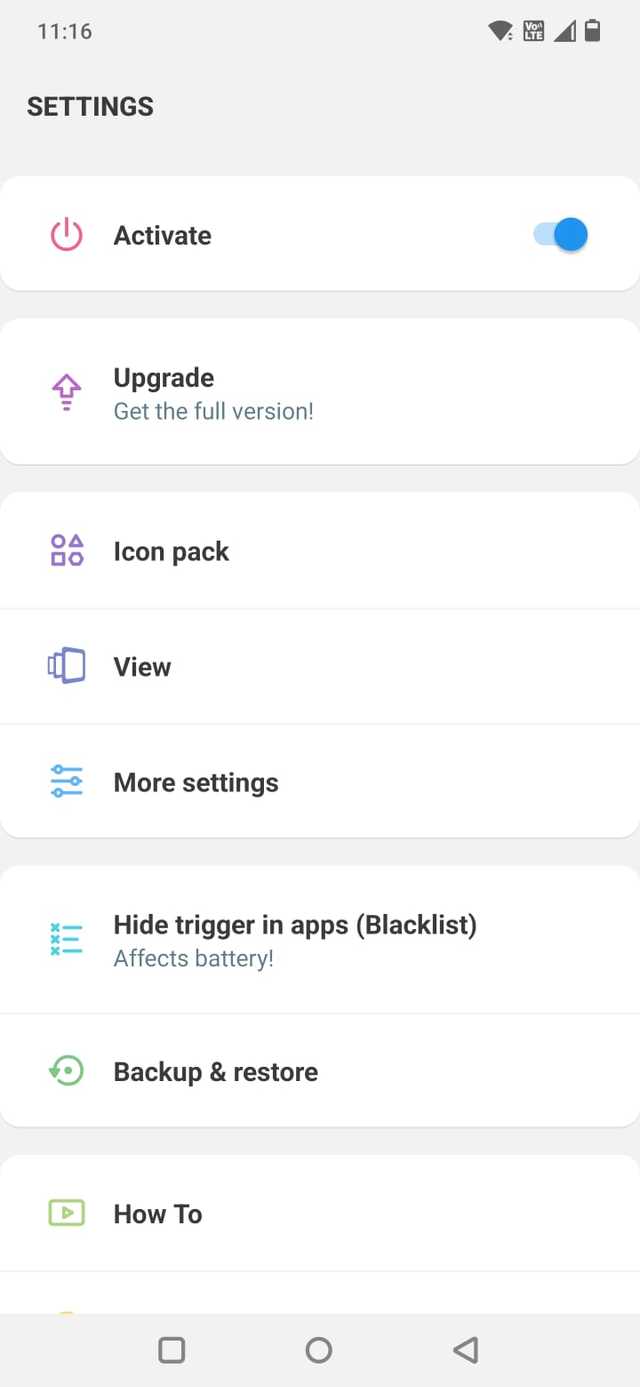Screen dimensions: 640x1387
Task: Select Backup & restore option
Action: tap(216, 1072)
